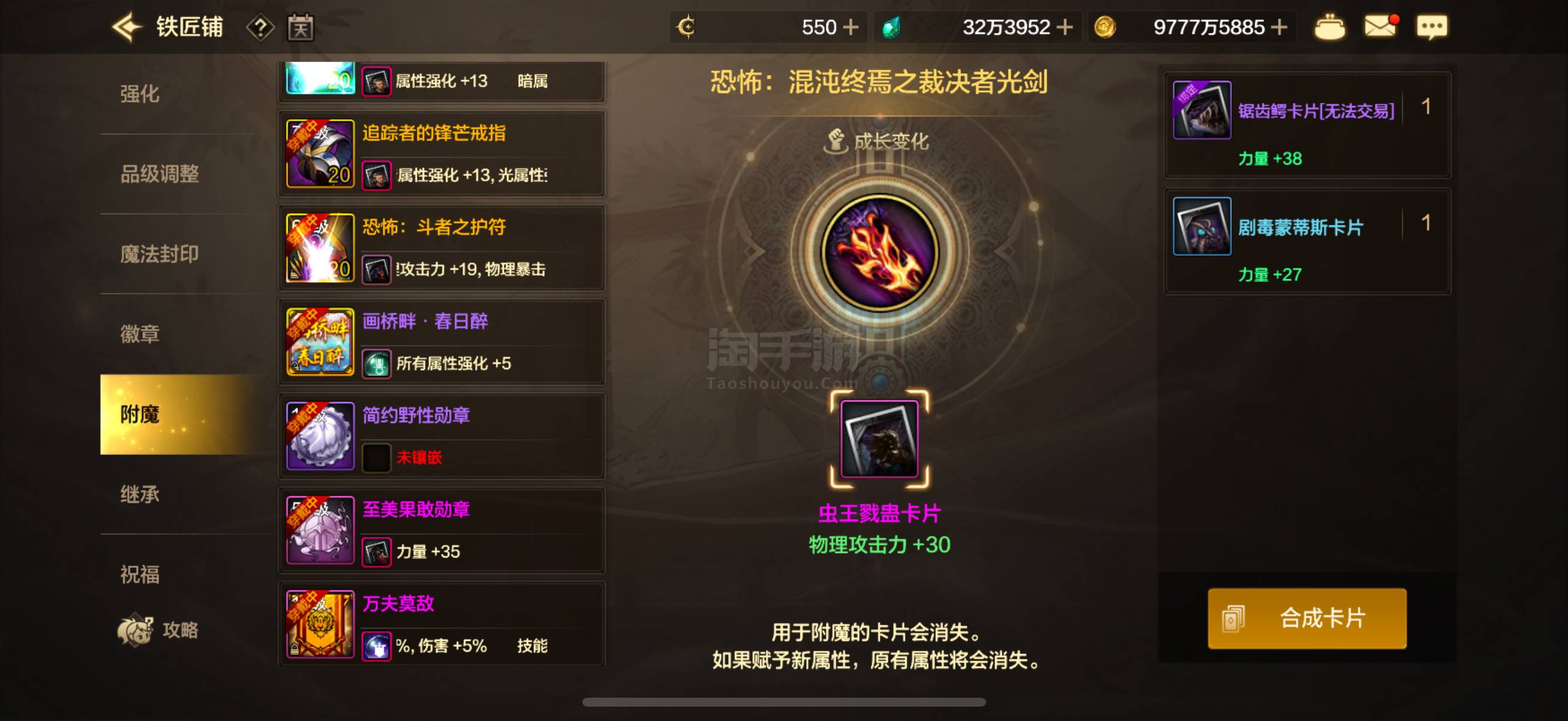Add more gold coins with plus
Screen dimensions: 1568x721
coord(1280,28)
